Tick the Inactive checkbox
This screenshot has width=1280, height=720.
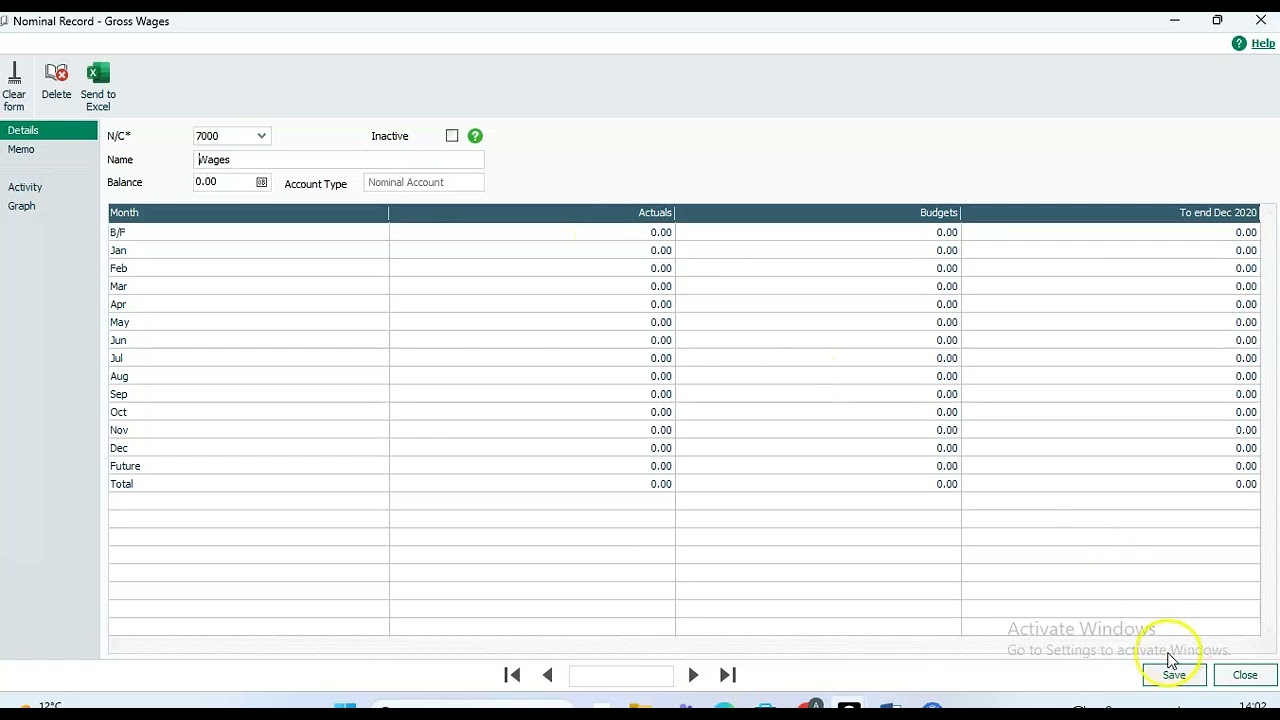pos(452,136)
